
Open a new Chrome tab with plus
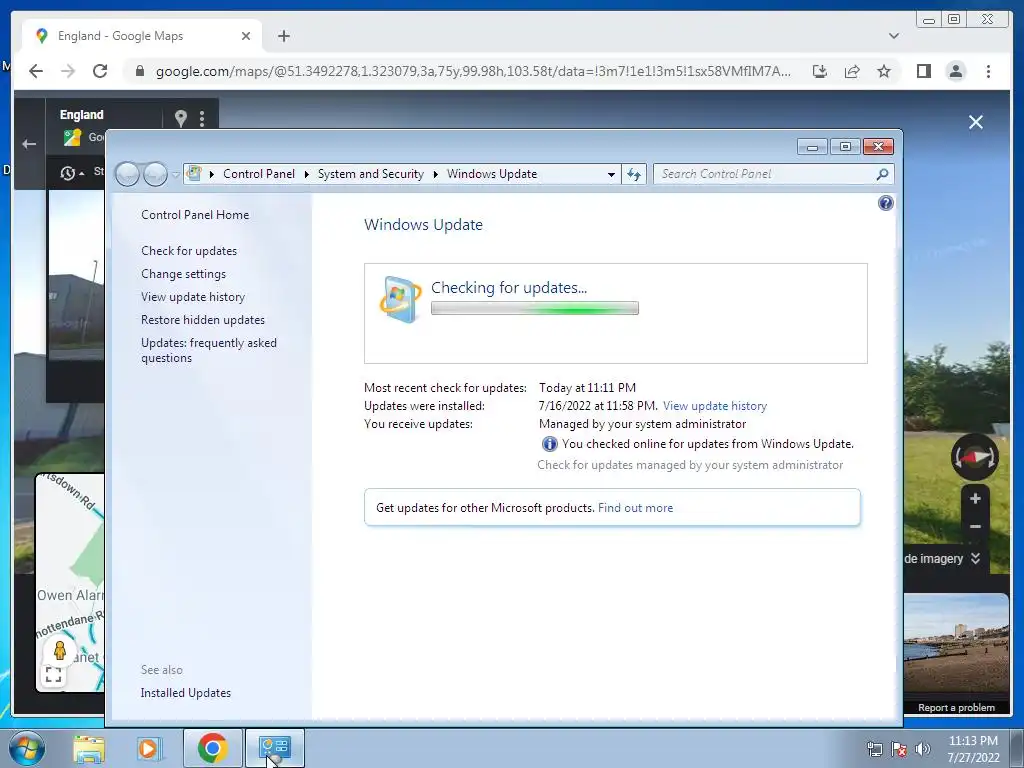pos(283,36)
